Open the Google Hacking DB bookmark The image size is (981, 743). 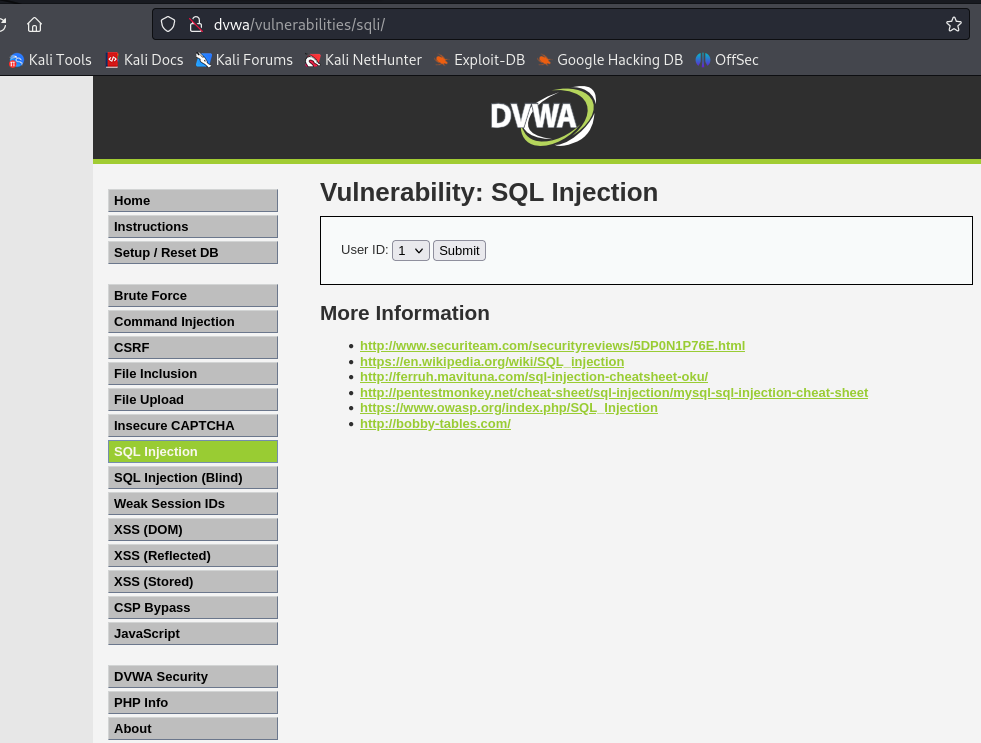pyautogui.click(x=610, y=60)
